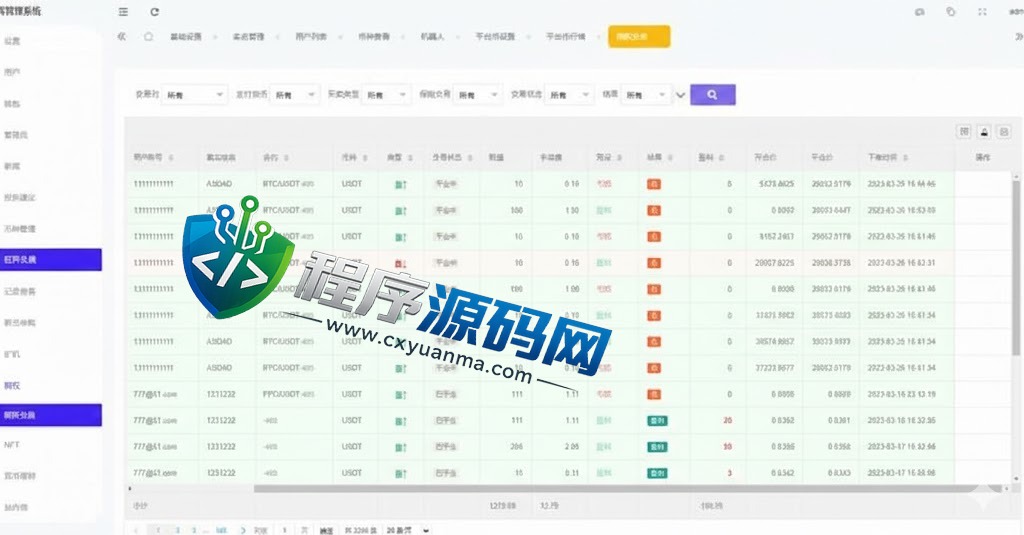
Task: Open the home tab icon
Action: [149, 37]
